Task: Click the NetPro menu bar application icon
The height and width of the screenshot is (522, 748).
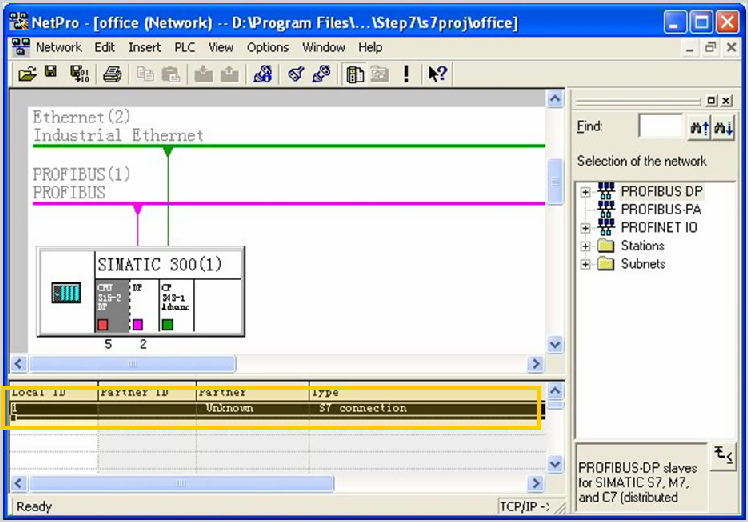Action: point(21,47)
